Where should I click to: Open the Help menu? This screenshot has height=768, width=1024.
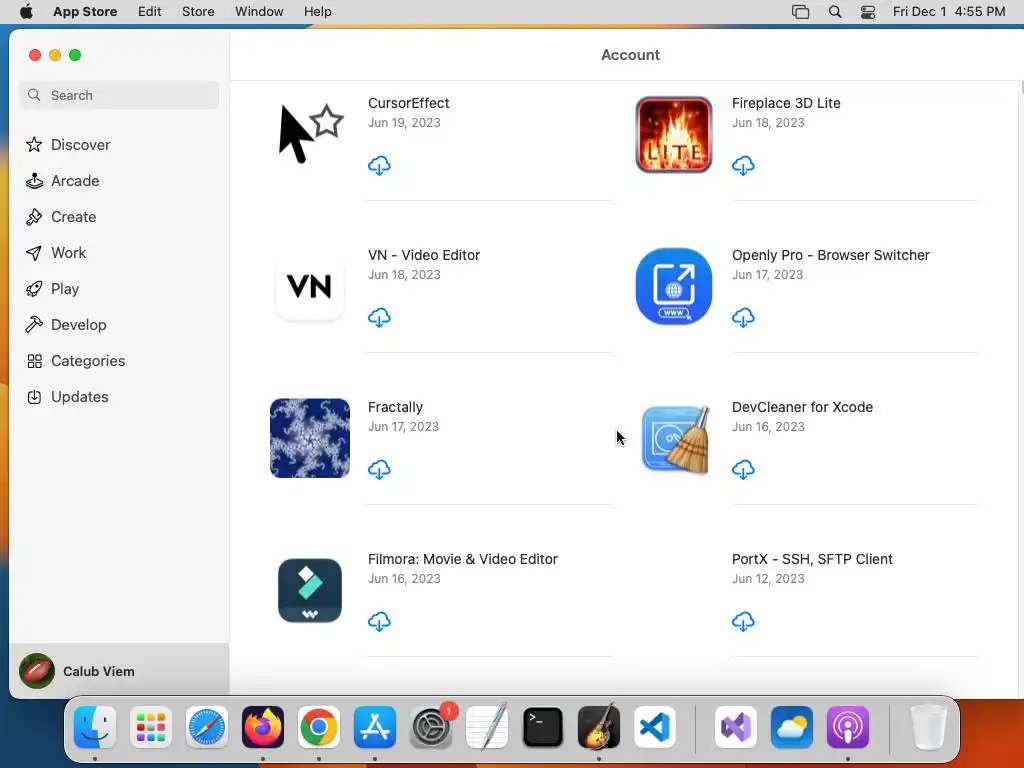click(x=317, y=12)
